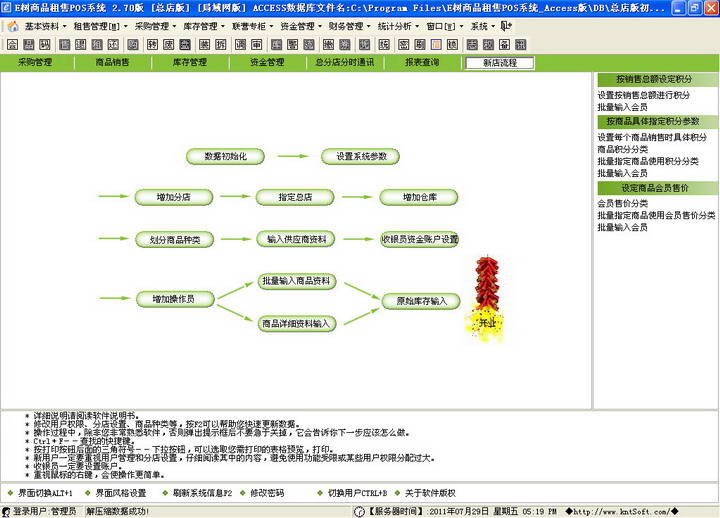
Task: Open the 商品积分分类 link
Action: click(623, 149)
